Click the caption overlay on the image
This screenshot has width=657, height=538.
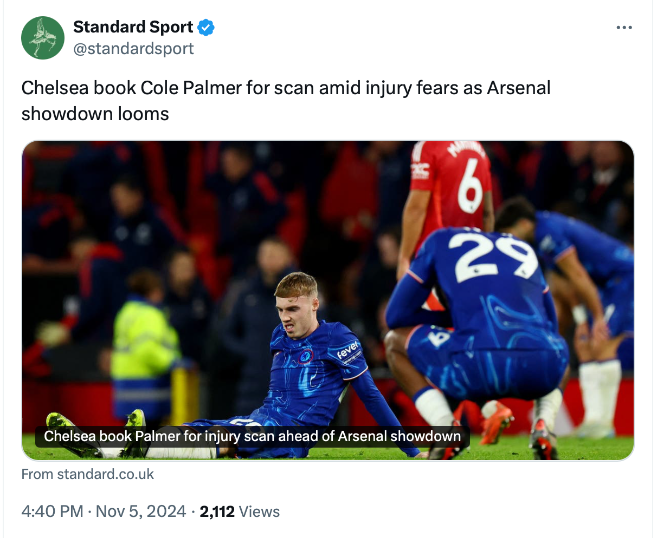[x=252, y=436]
